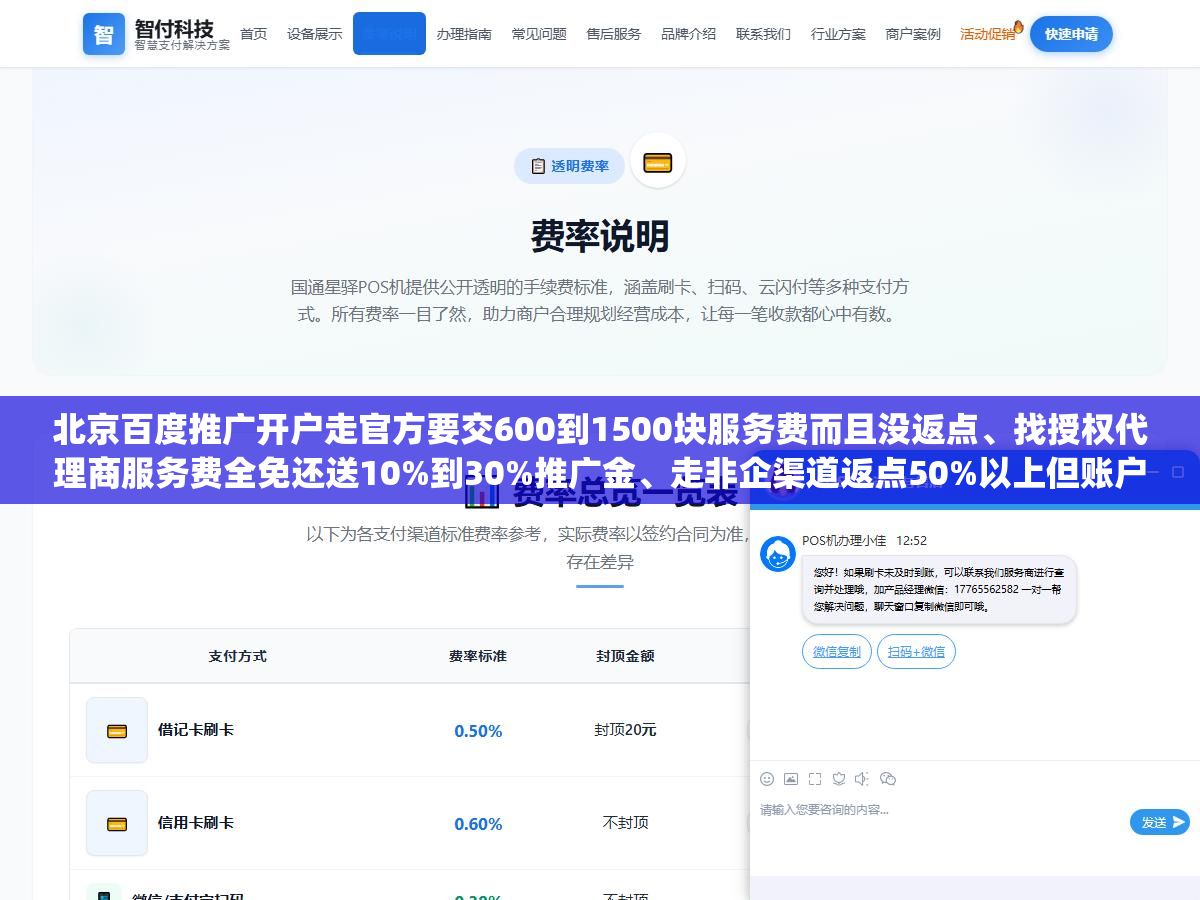1200x900 pixels.
Task: Click the 0.60% rate value
Action: [478, 824]
